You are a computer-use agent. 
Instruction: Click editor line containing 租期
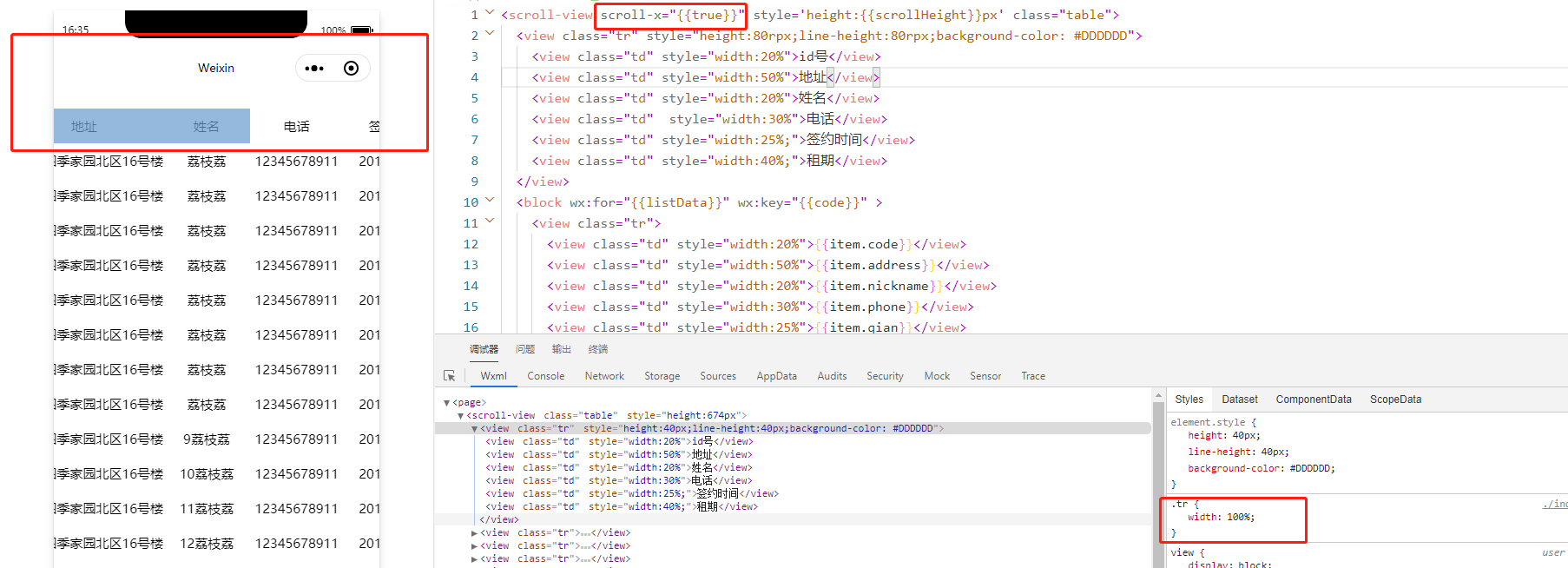click(x=709, y=161)
